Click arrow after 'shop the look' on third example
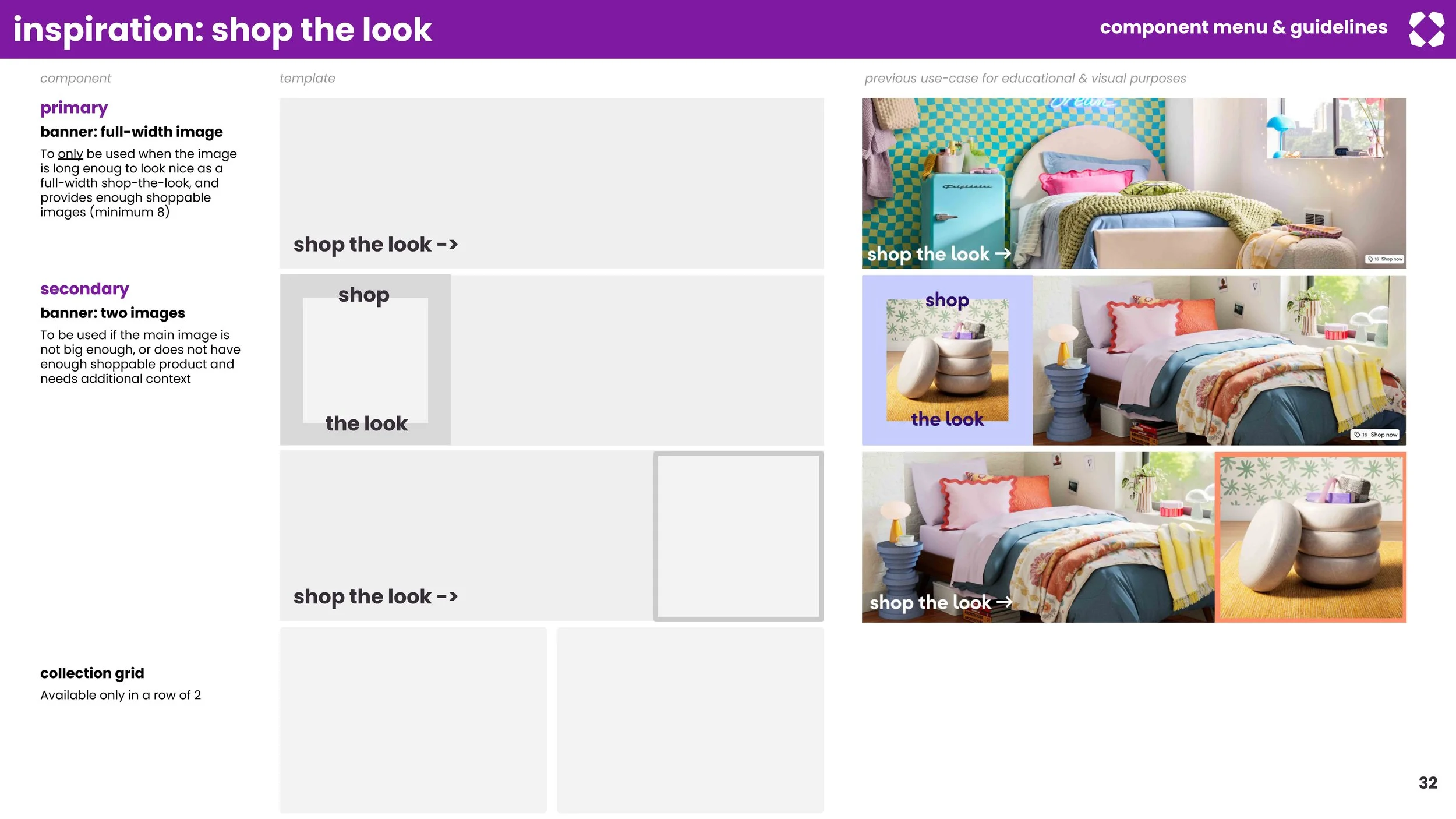The height and width of the screenshot is (819, 1456). click(1004, 602)
